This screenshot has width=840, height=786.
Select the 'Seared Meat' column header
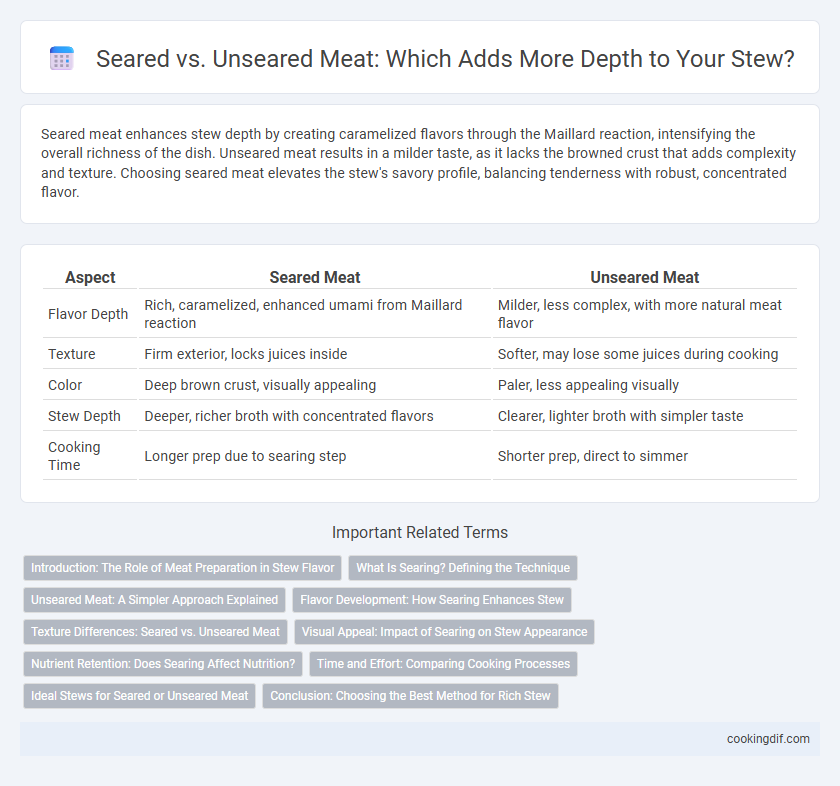(315, 278)
